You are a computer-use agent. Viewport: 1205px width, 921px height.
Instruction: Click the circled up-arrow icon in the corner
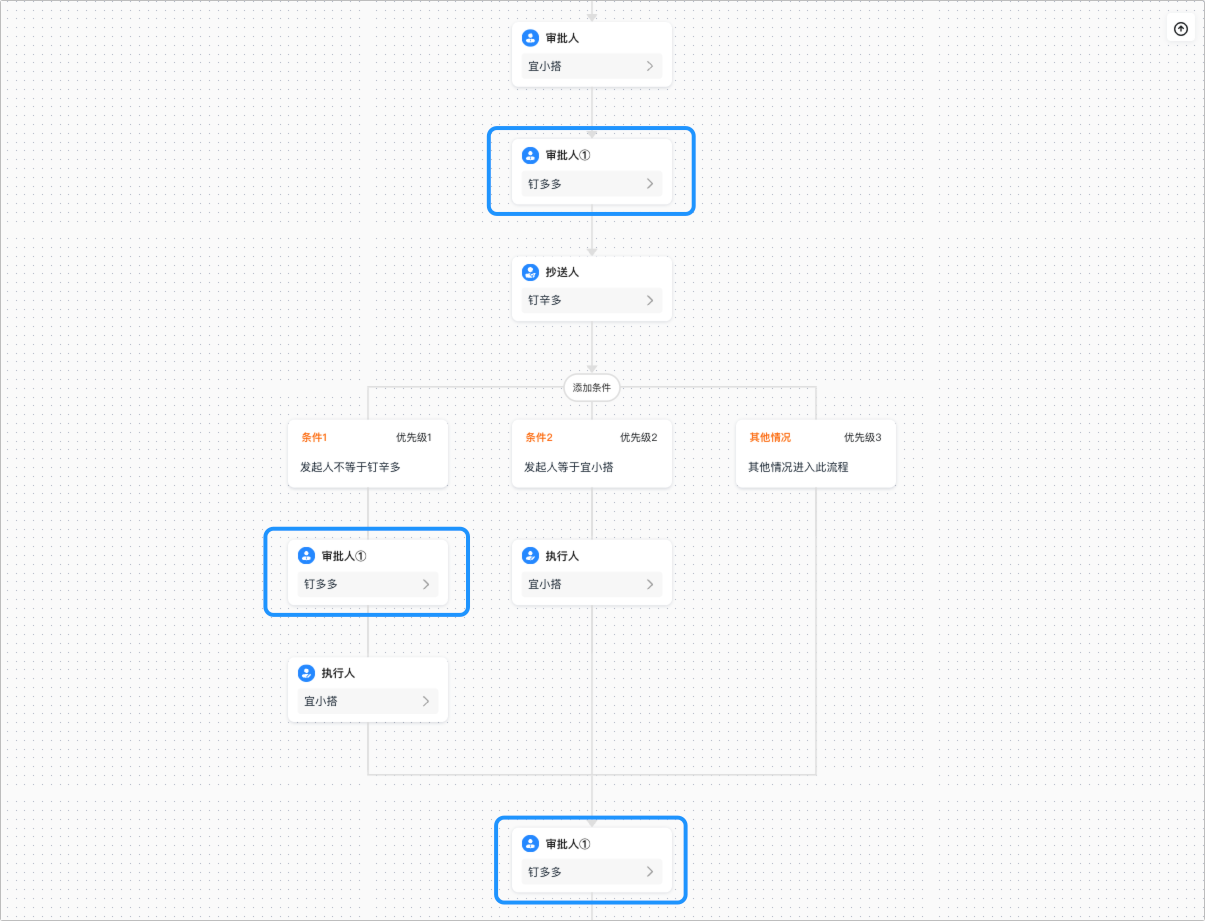1181,29
